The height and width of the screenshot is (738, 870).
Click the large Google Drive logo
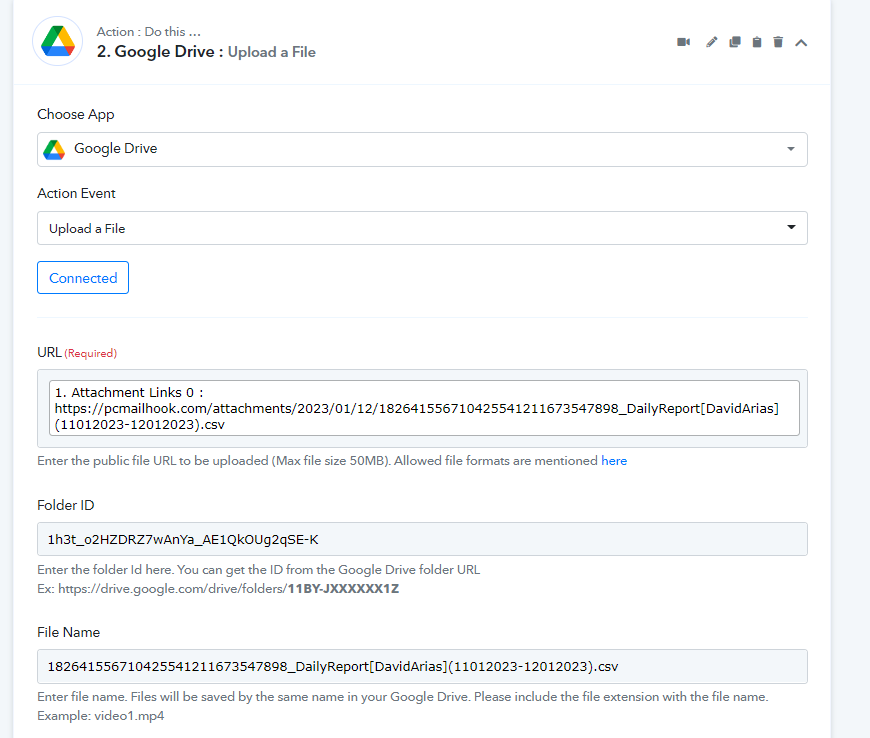pos(58,41)
